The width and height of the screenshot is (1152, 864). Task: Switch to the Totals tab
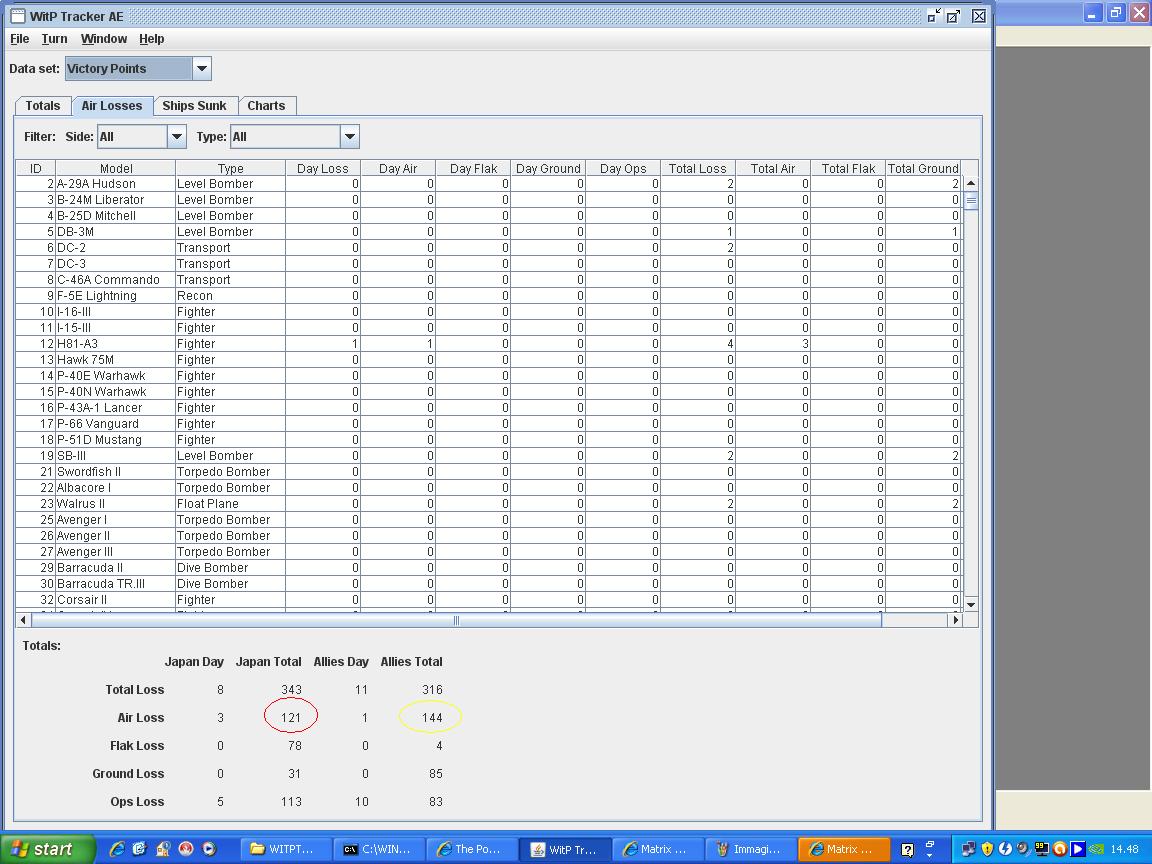point(43,106)
